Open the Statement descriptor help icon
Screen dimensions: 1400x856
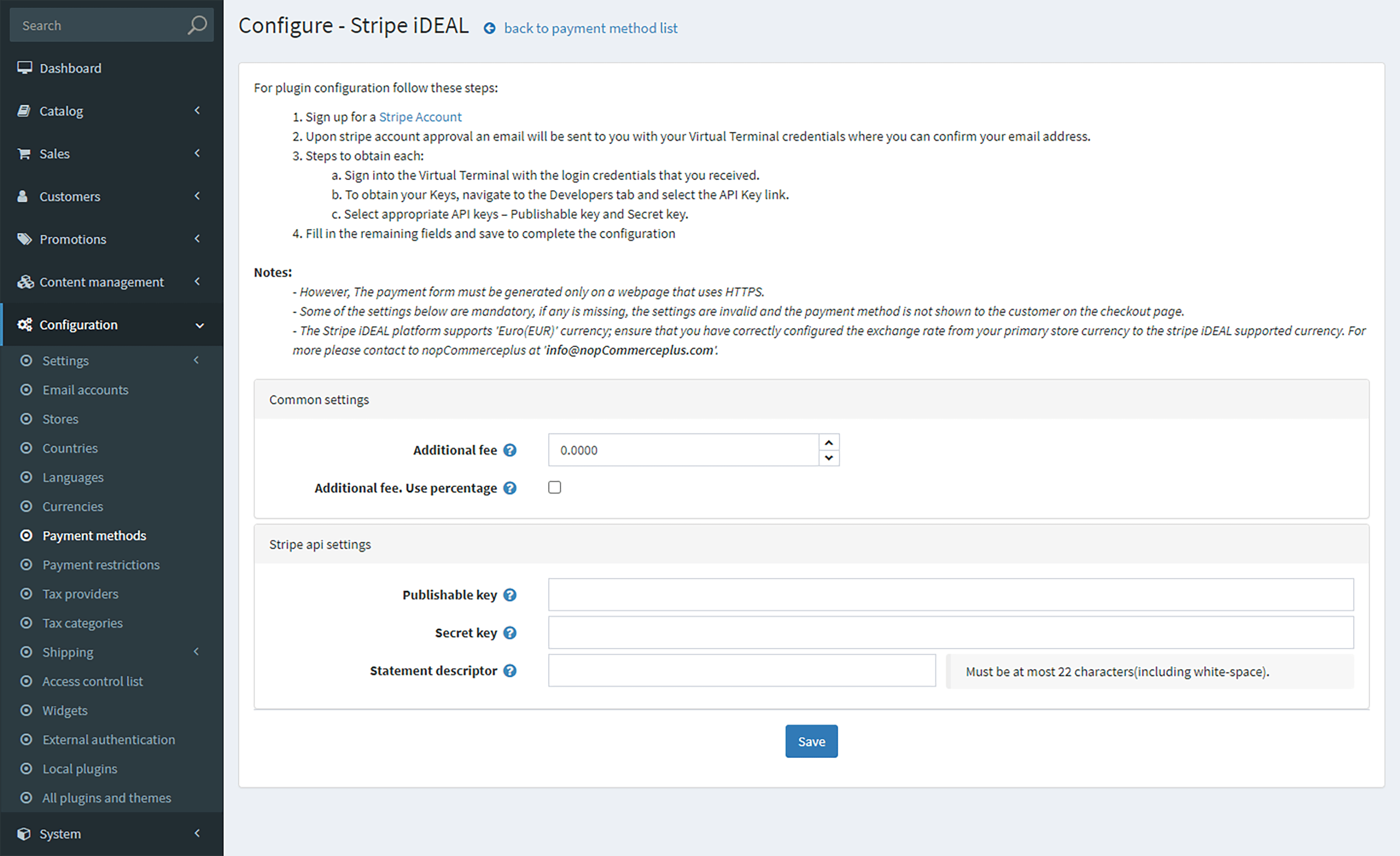pos(510,671)
